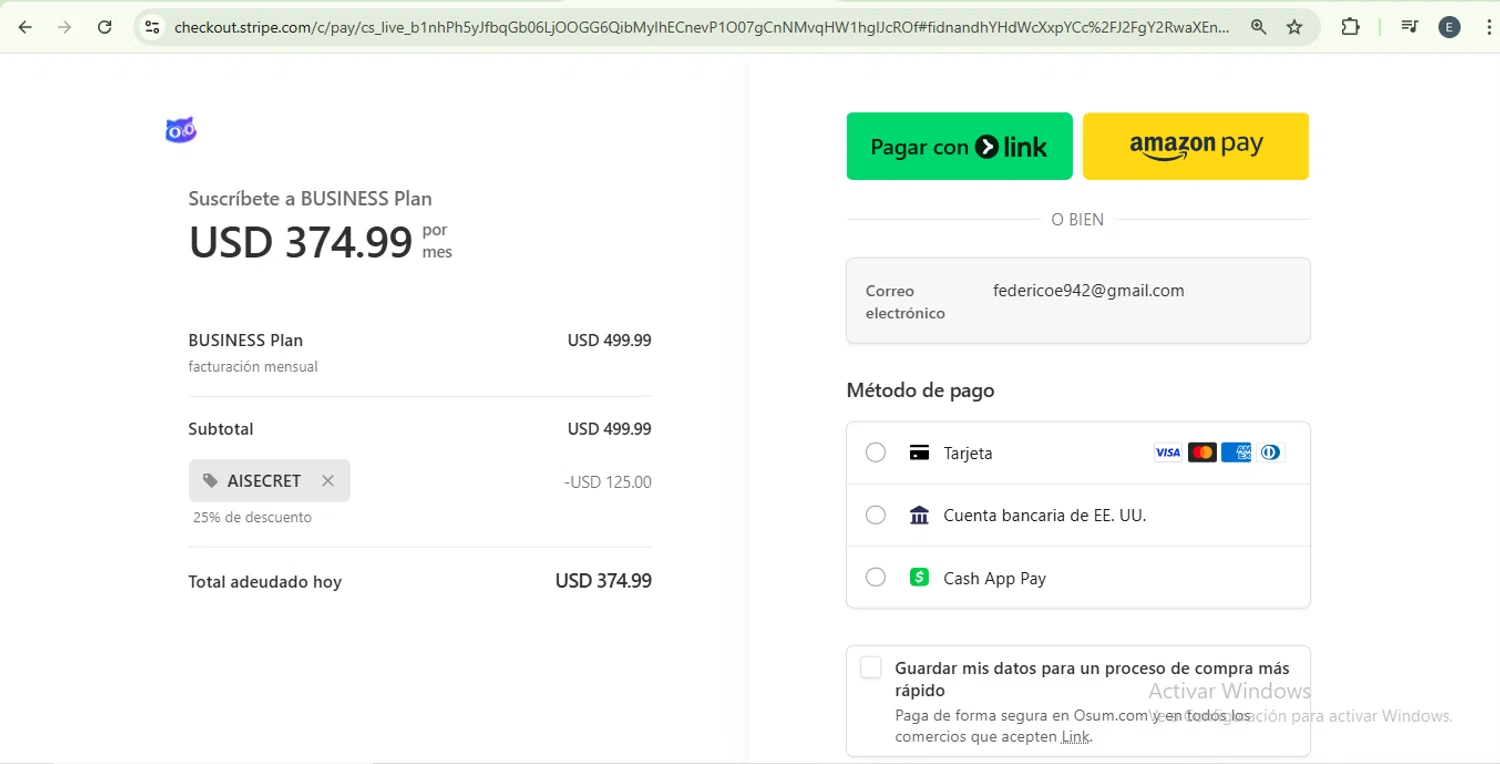Remove the AISECRET coupon with the X
This screenshot has width=1500, height=764.
coord(327,481)
